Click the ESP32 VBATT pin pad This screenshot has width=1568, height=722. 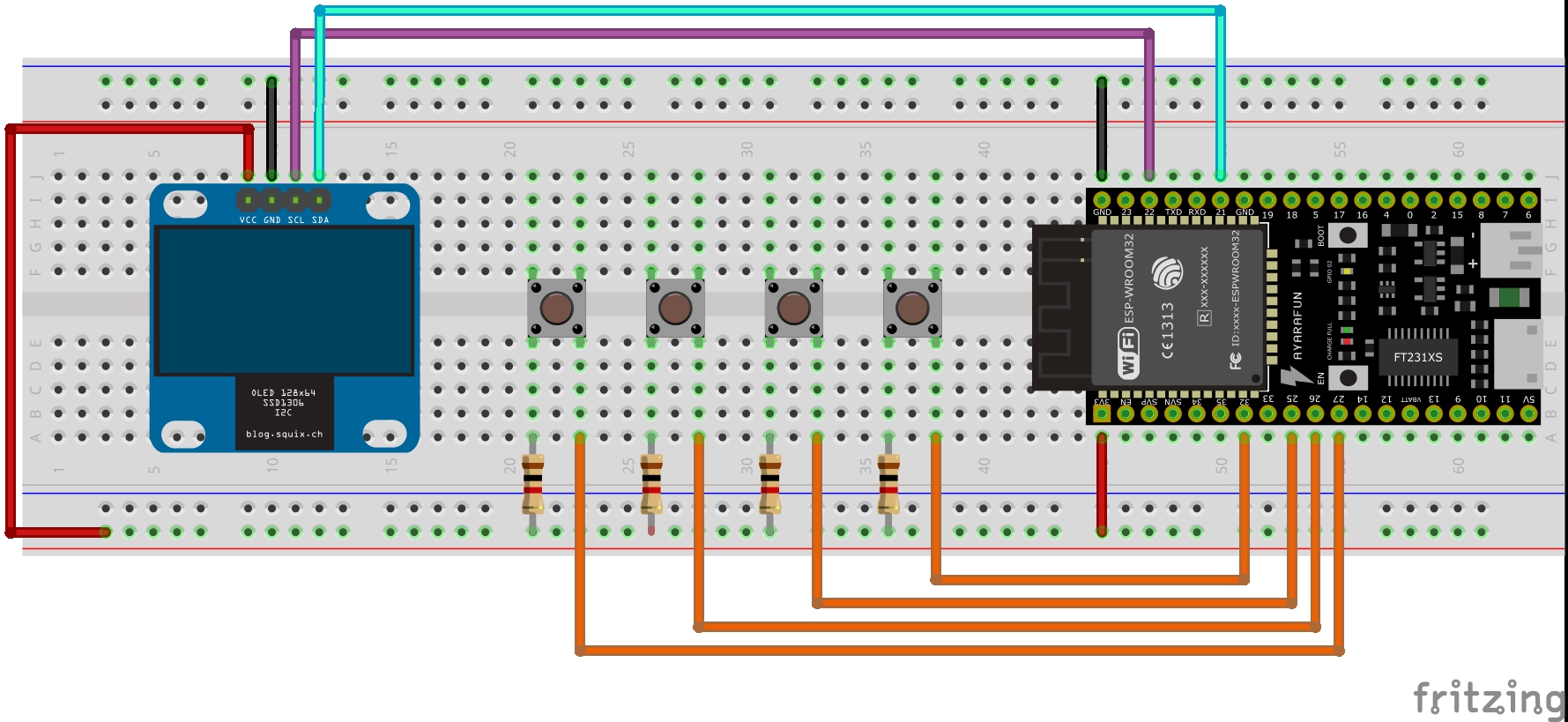pos(1410,413)
